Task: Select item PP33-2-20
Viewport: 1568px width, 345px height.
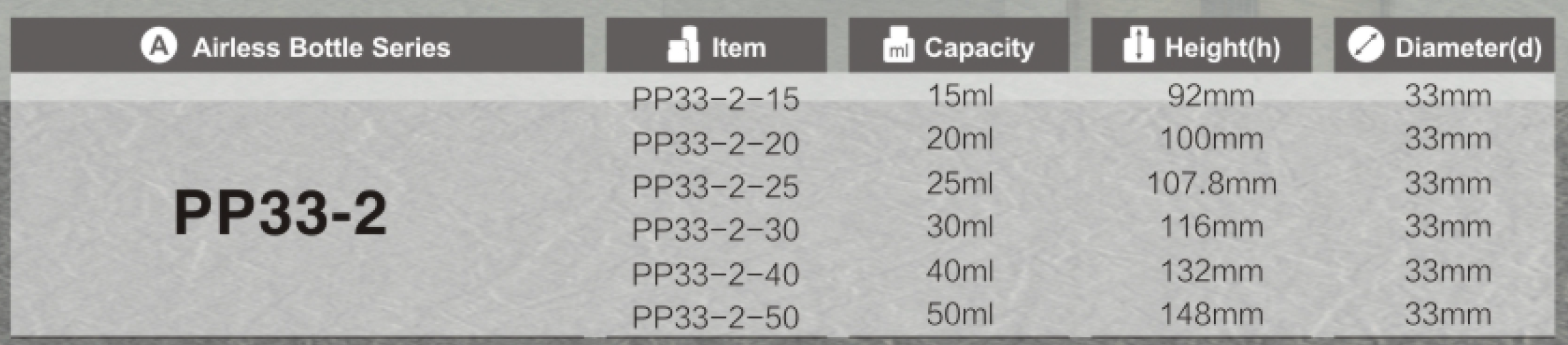Action: [715, 143]
